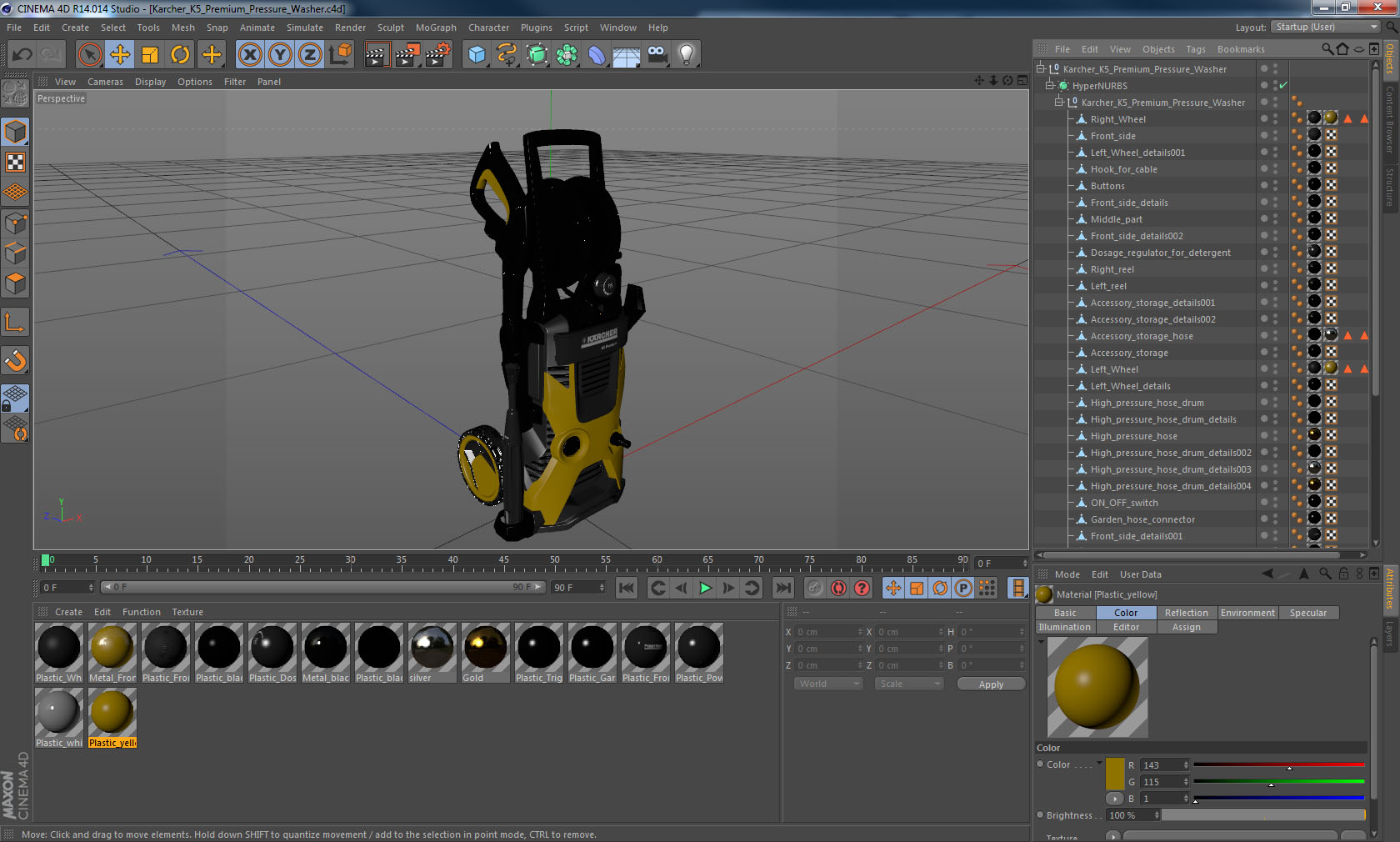1400x842 pixels.
Task: Collapse the HyperNURBS tree node
Action: point(1050,85)
